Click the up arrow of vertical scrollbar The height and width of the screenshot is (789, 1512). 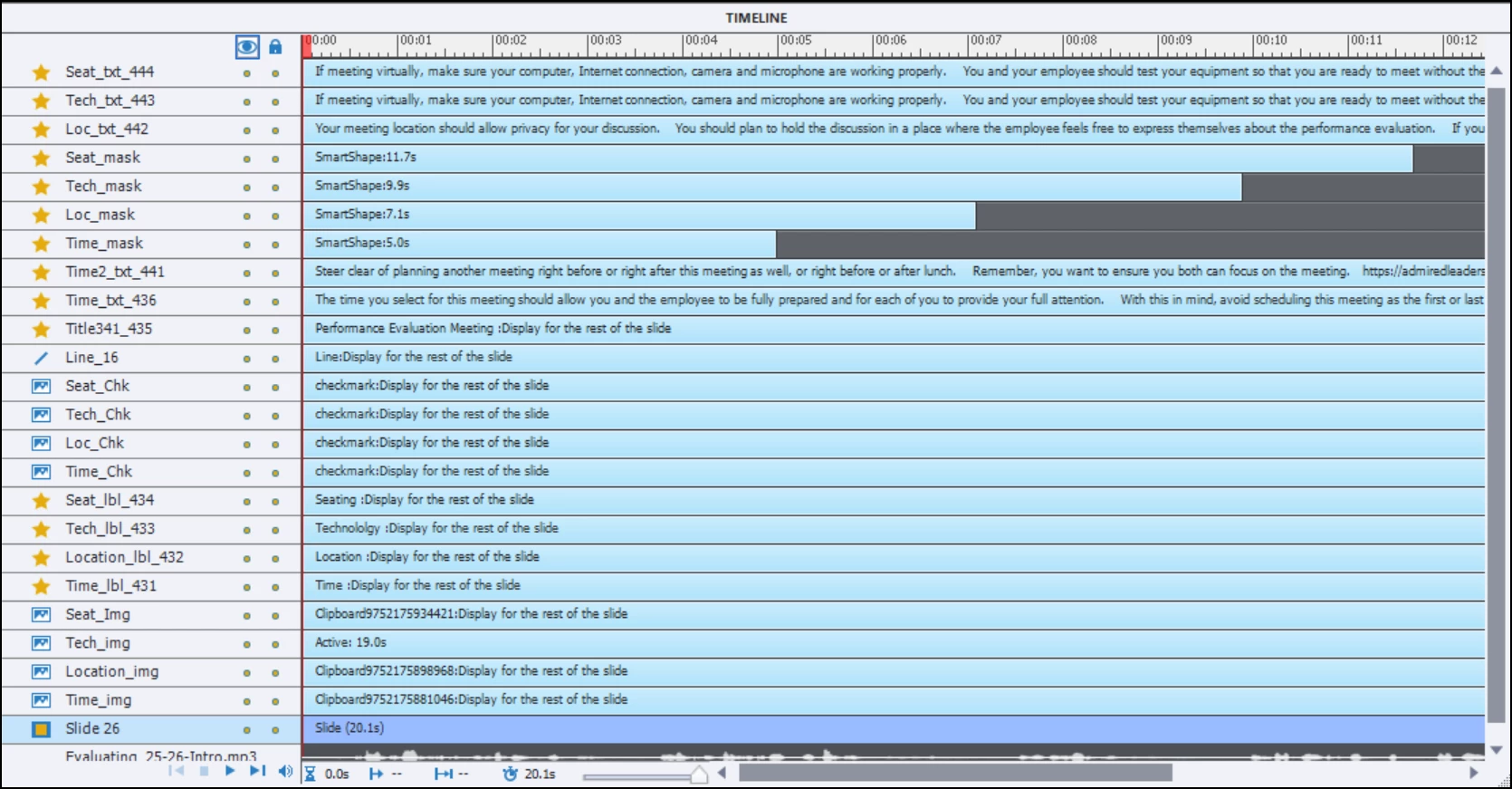tap(1497, 71)
